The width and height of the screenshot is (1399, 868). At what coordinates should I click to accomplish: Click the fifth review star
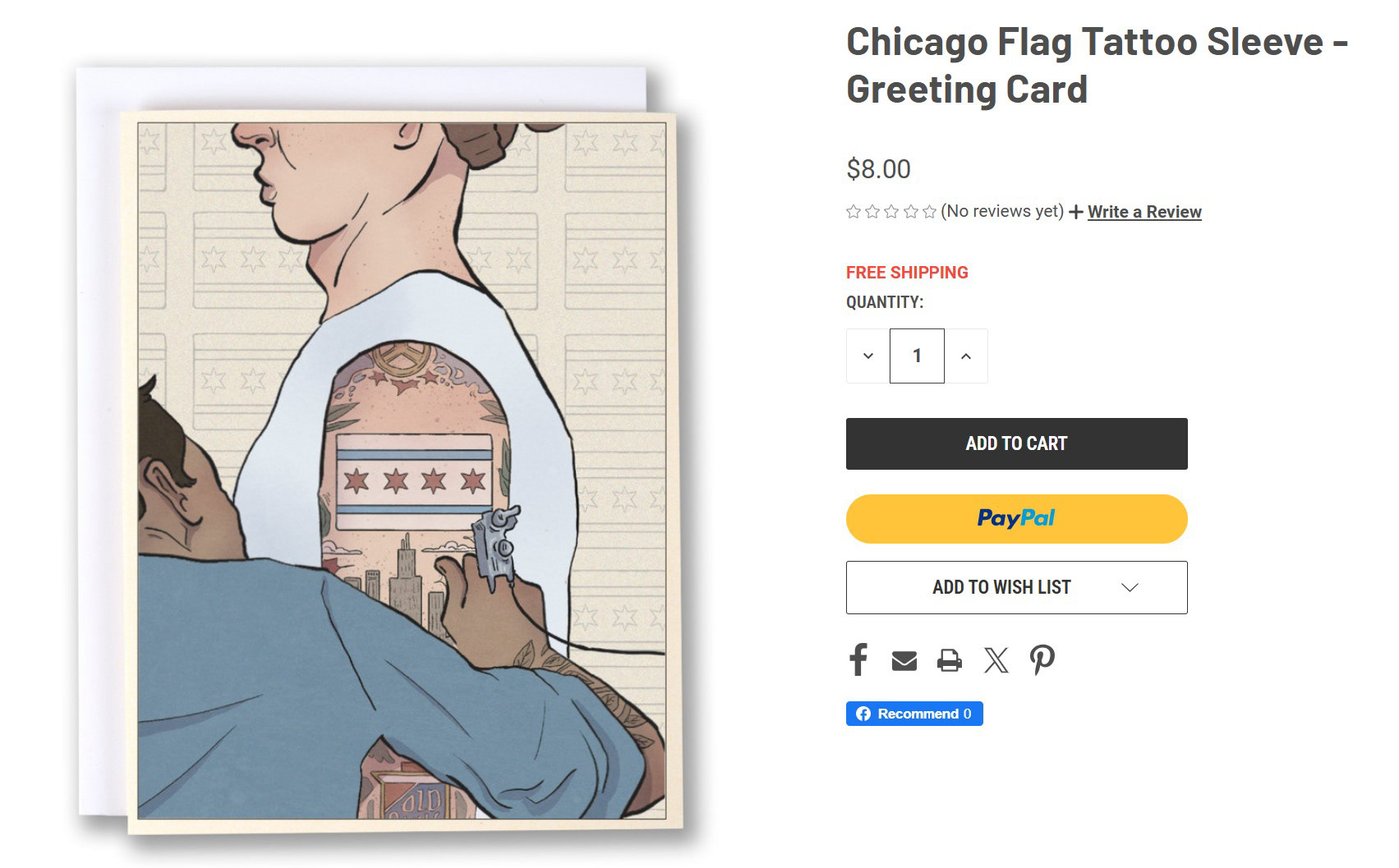point(929,212)
